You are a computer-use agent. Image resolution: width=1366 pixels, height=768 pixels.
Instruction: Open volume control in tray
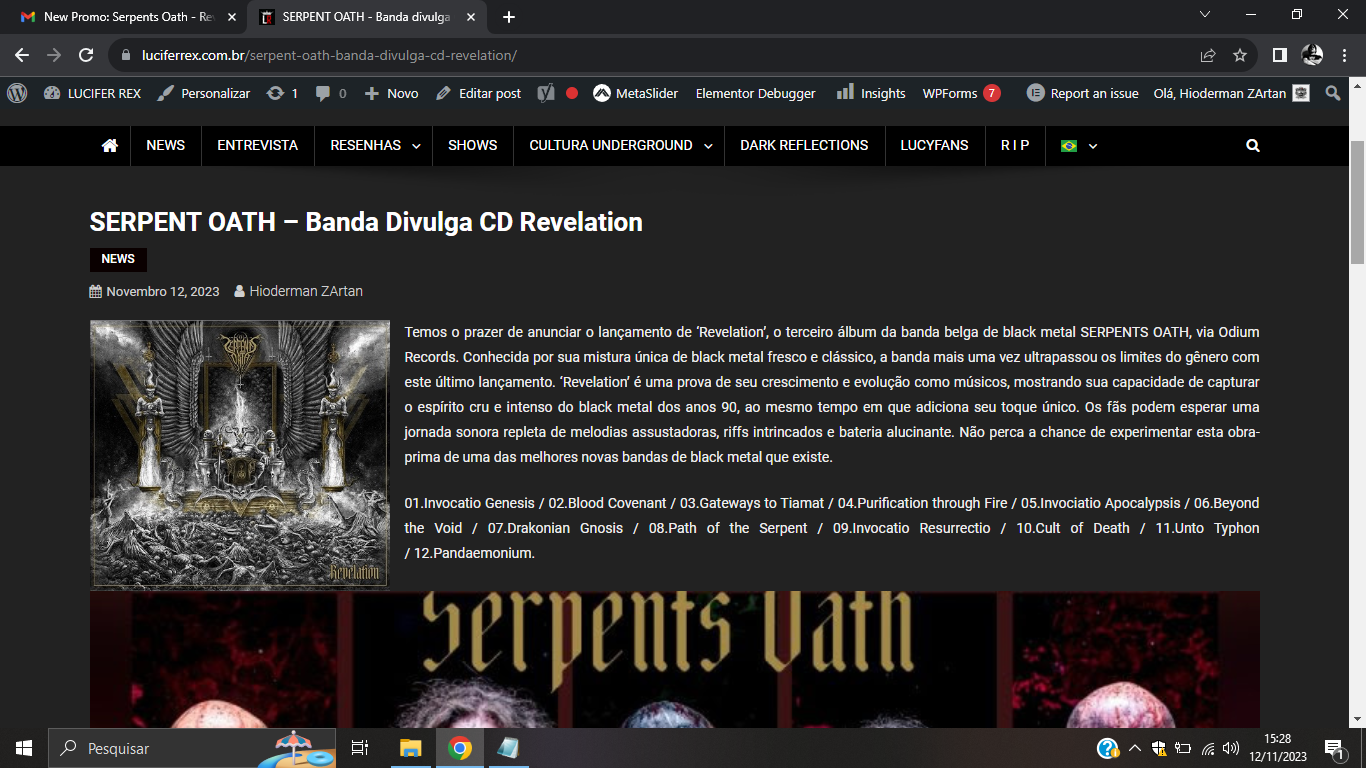[1231, 748]
